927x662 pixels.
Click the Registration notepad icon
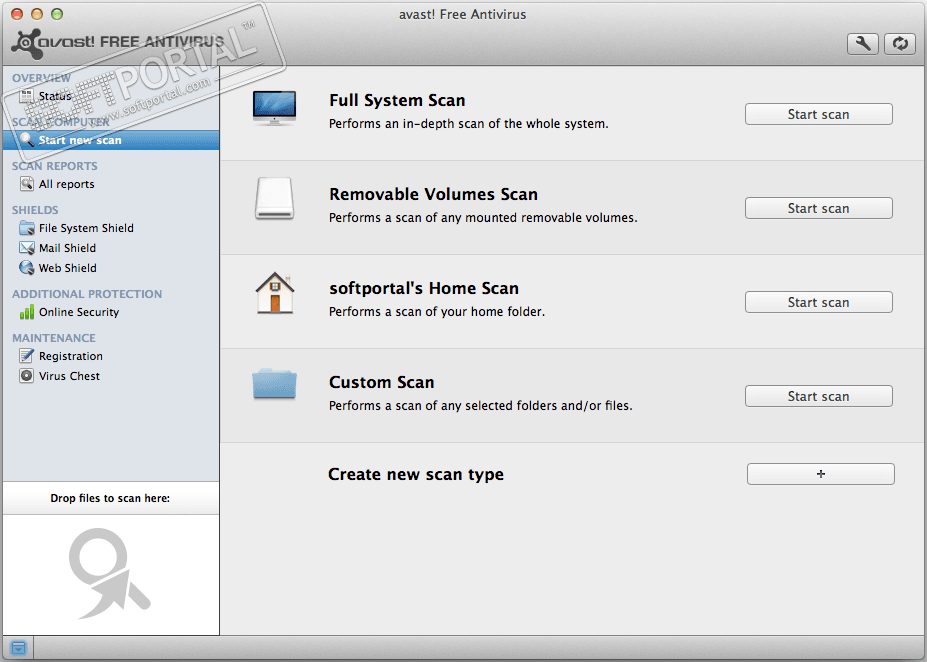[27, 356]
